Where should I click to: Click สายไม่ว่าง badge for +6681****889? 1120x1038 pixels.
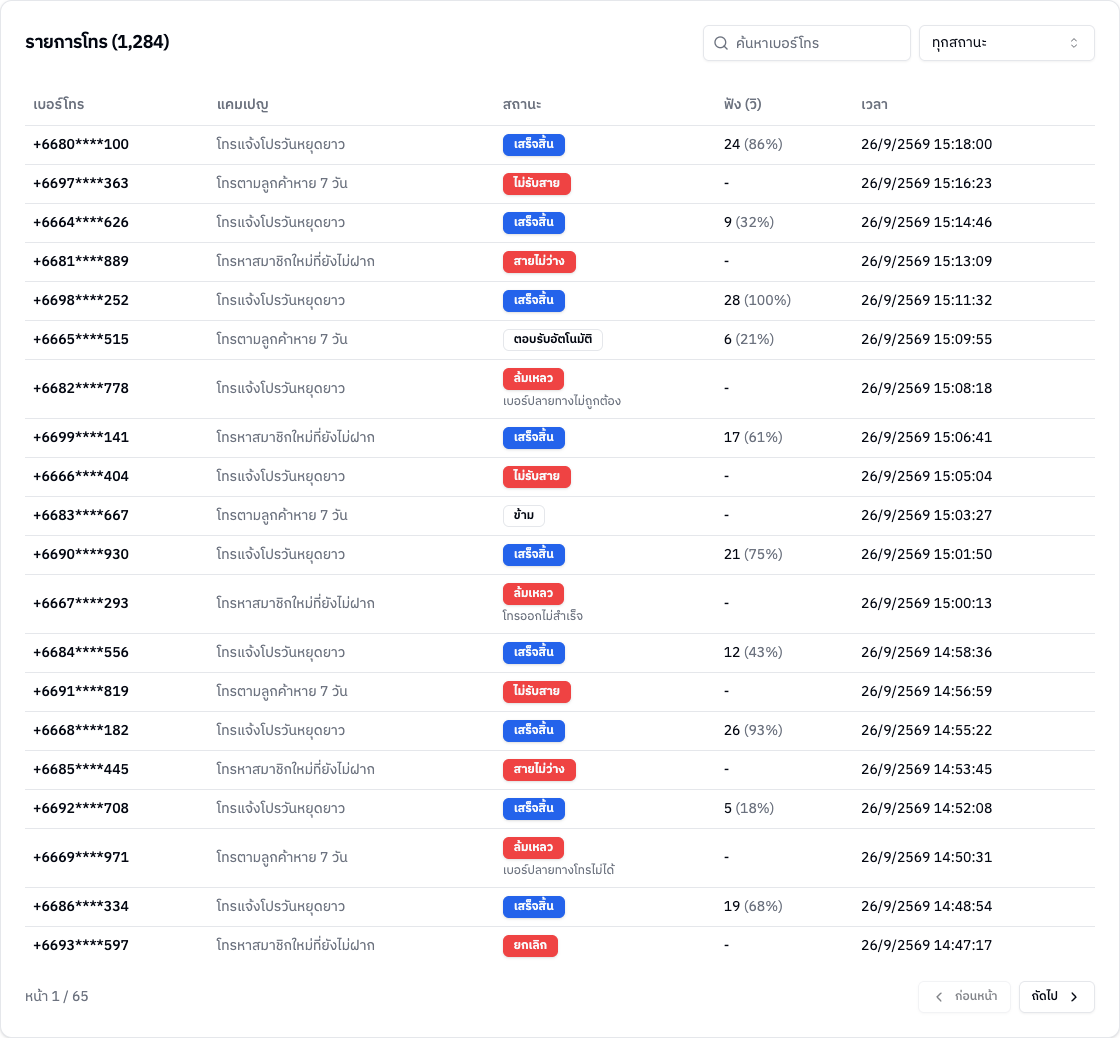(x=539, y=261)
